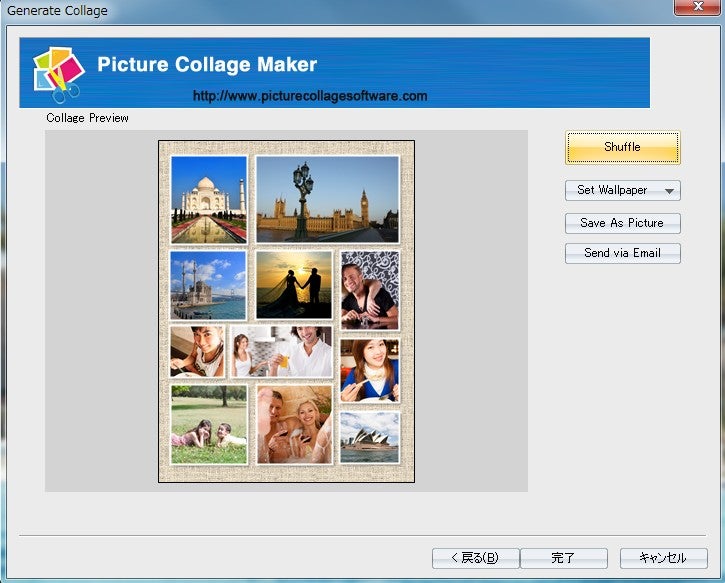Select the couple drinking orange juice photo

[281, 352]
